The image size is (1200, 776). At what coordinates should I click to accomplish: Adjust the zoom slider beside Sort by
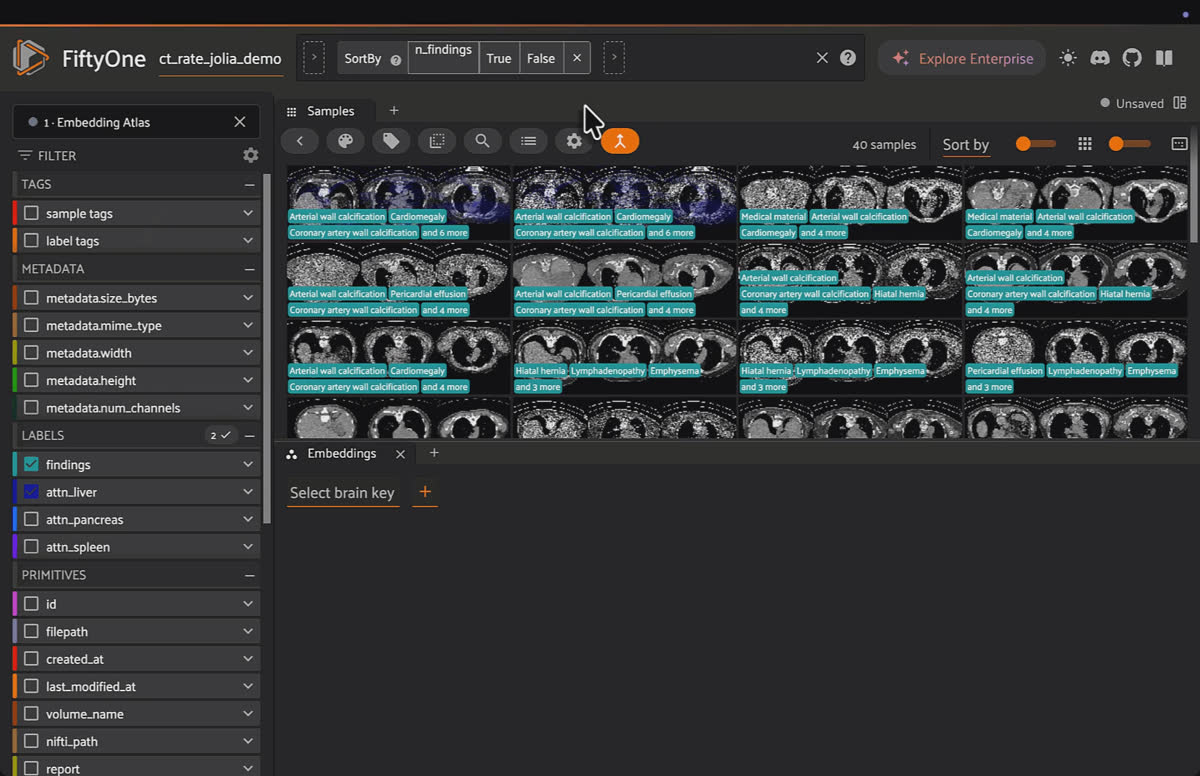tap(1035, 144)
